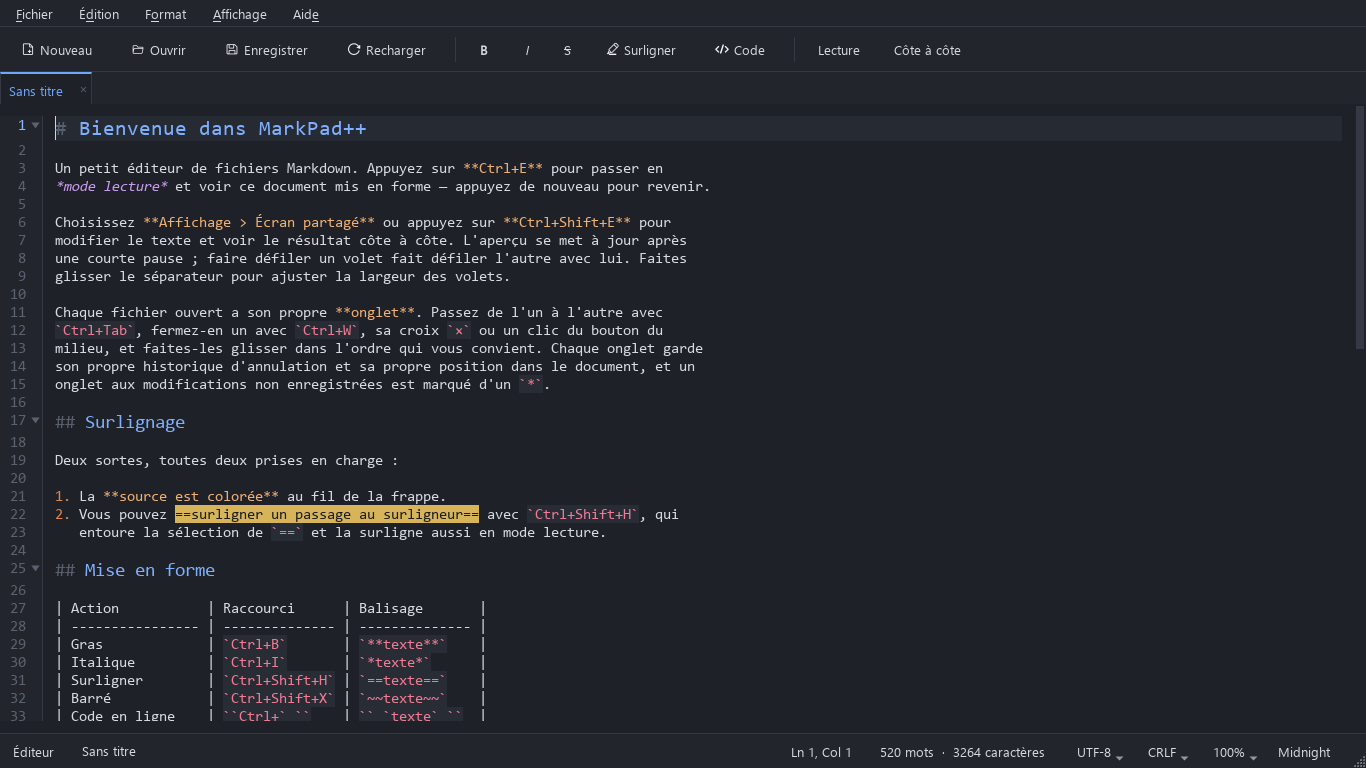Click the Nouveau file icon
Screen dimensions: 1366x768
coord(28,50)
